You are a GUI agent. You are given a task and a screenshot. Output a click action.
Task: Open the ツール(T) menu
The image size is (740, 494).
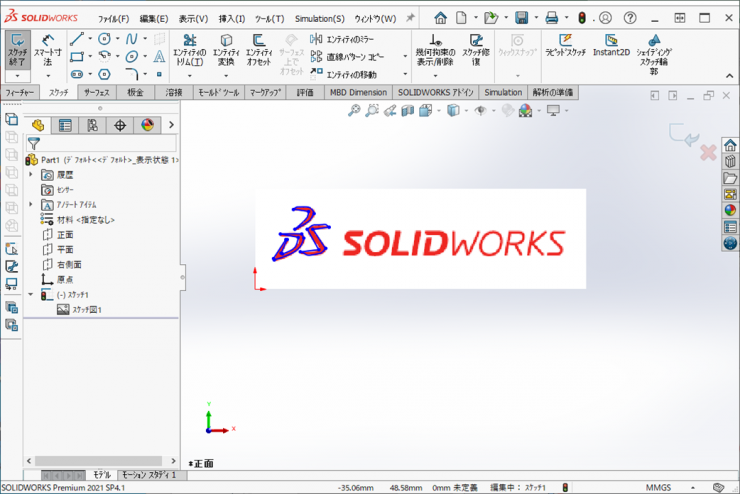point(269,18)
